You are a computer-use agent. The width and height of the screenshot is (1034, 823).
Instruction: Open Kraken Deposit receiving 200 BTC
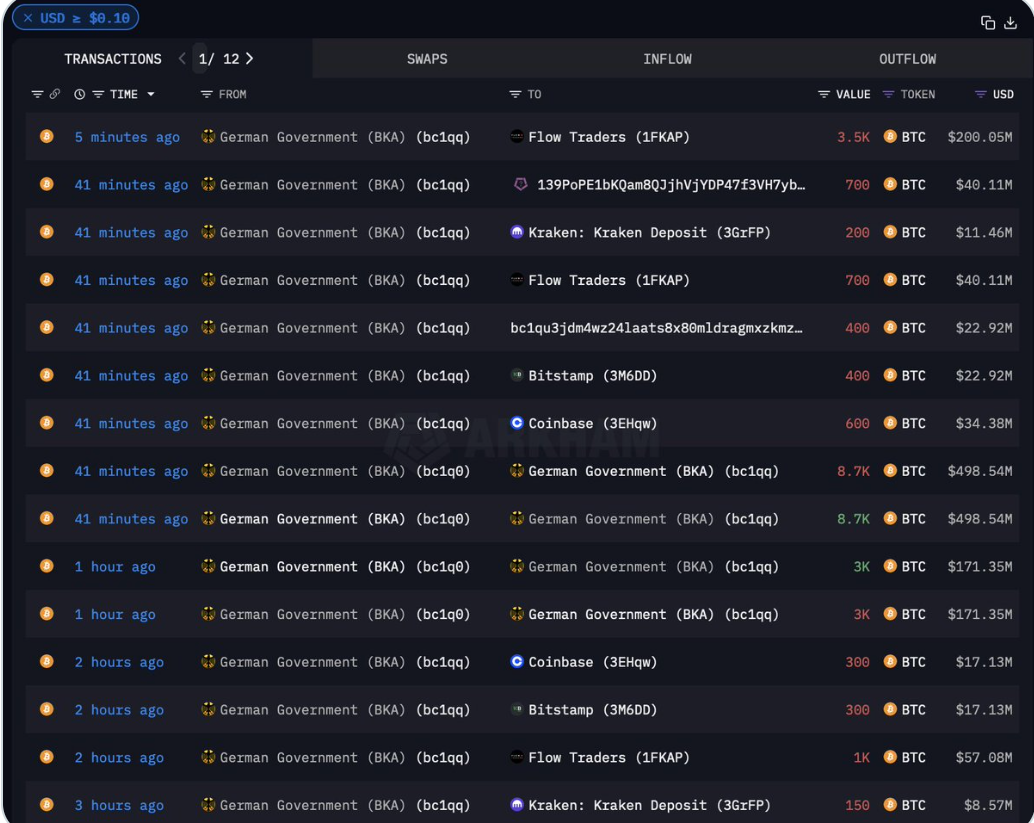pos(650,232)
